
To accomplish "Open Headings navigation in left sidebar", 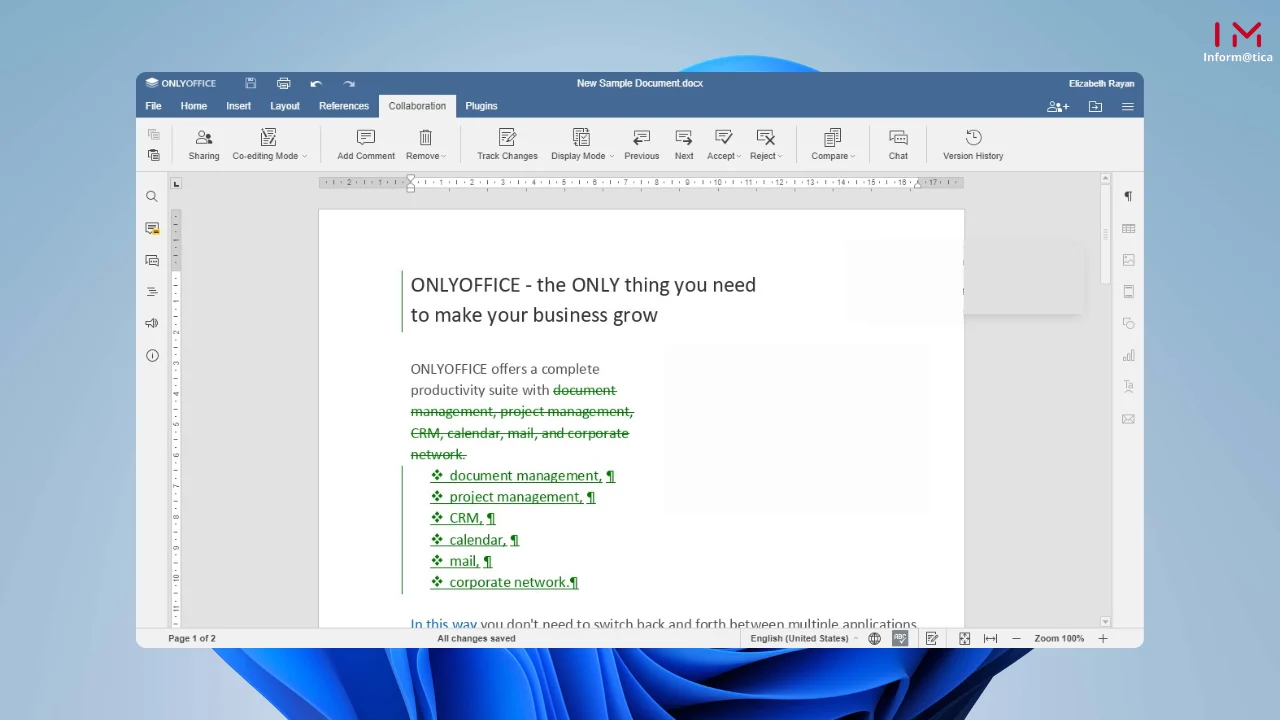I will pyautogui.click(x=152, y=292).
